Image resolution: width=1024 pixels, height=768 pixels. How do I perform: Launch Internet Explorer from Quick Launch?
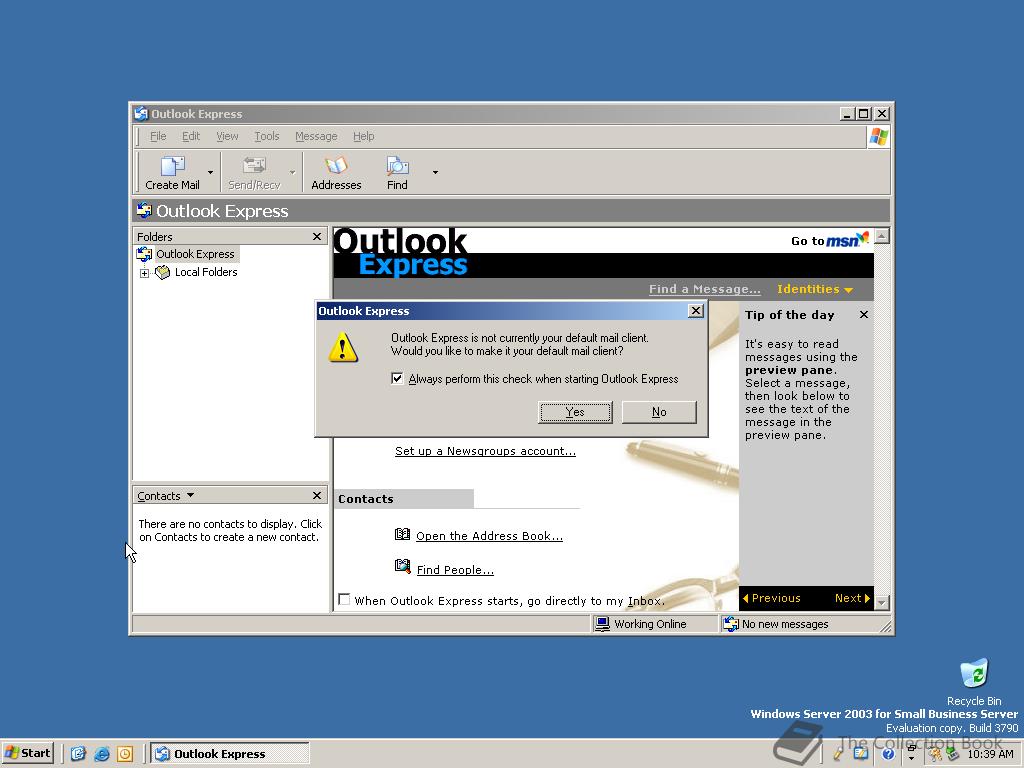pos(102,754)
